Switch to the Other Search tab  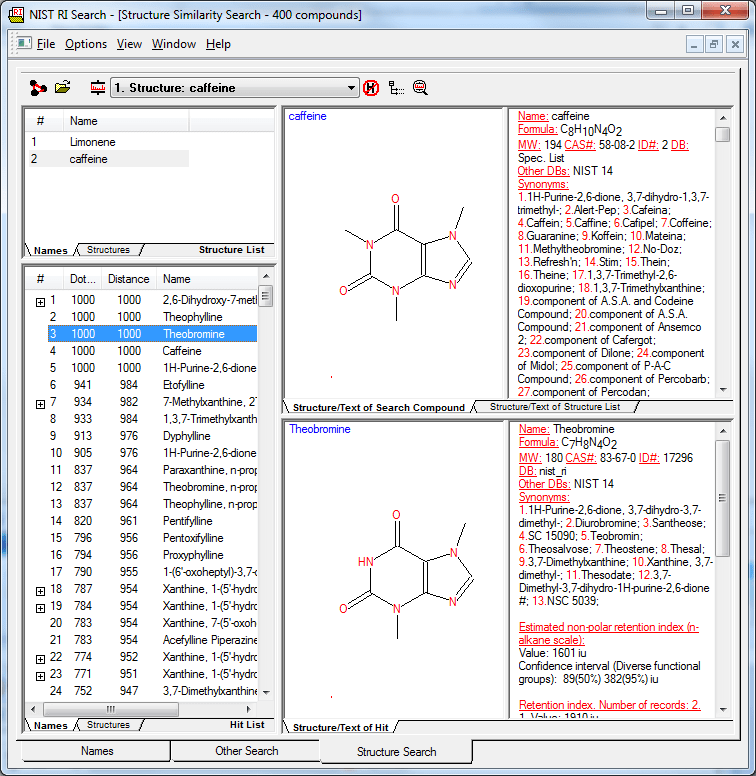pyautogui.click(x=246, y=751)
